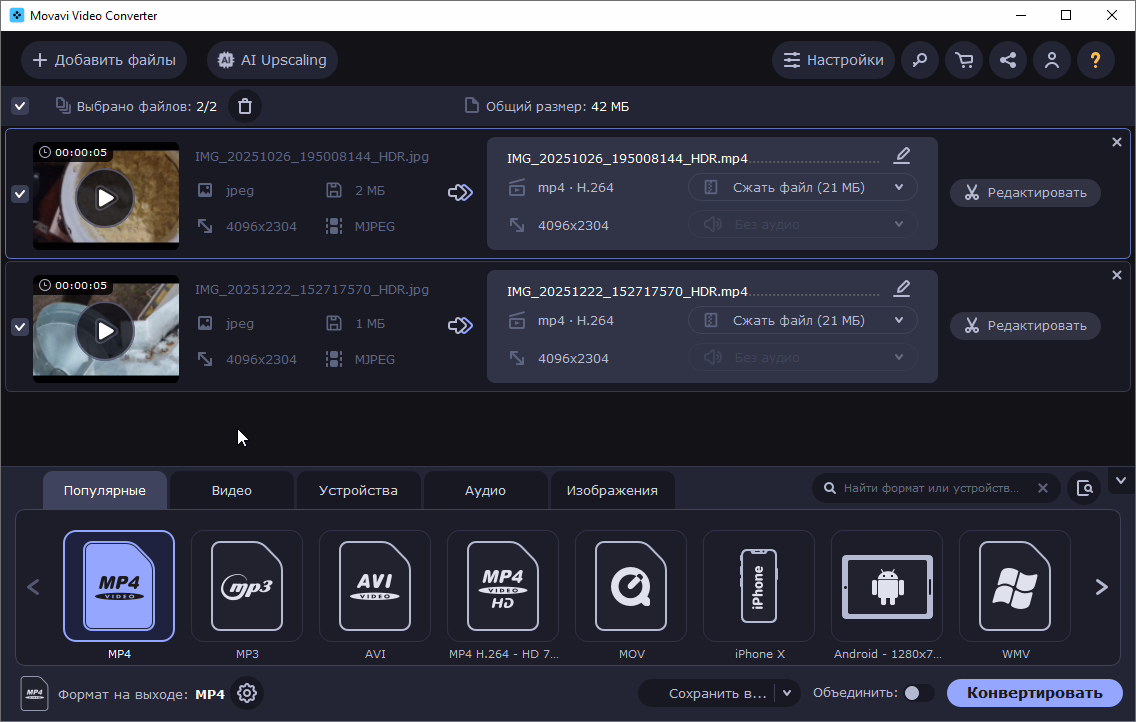This screenshot has width=1136, height=722.
Task: Toggle the Объединить merge switch
Action: pyautogui.click(x=919, y=693)
